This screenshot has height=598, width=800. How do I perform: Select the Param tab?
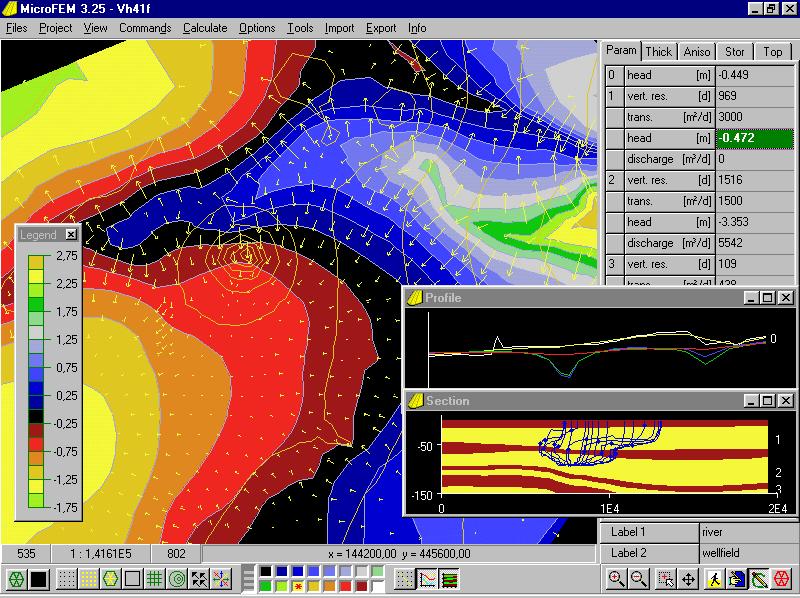point(621,50)
